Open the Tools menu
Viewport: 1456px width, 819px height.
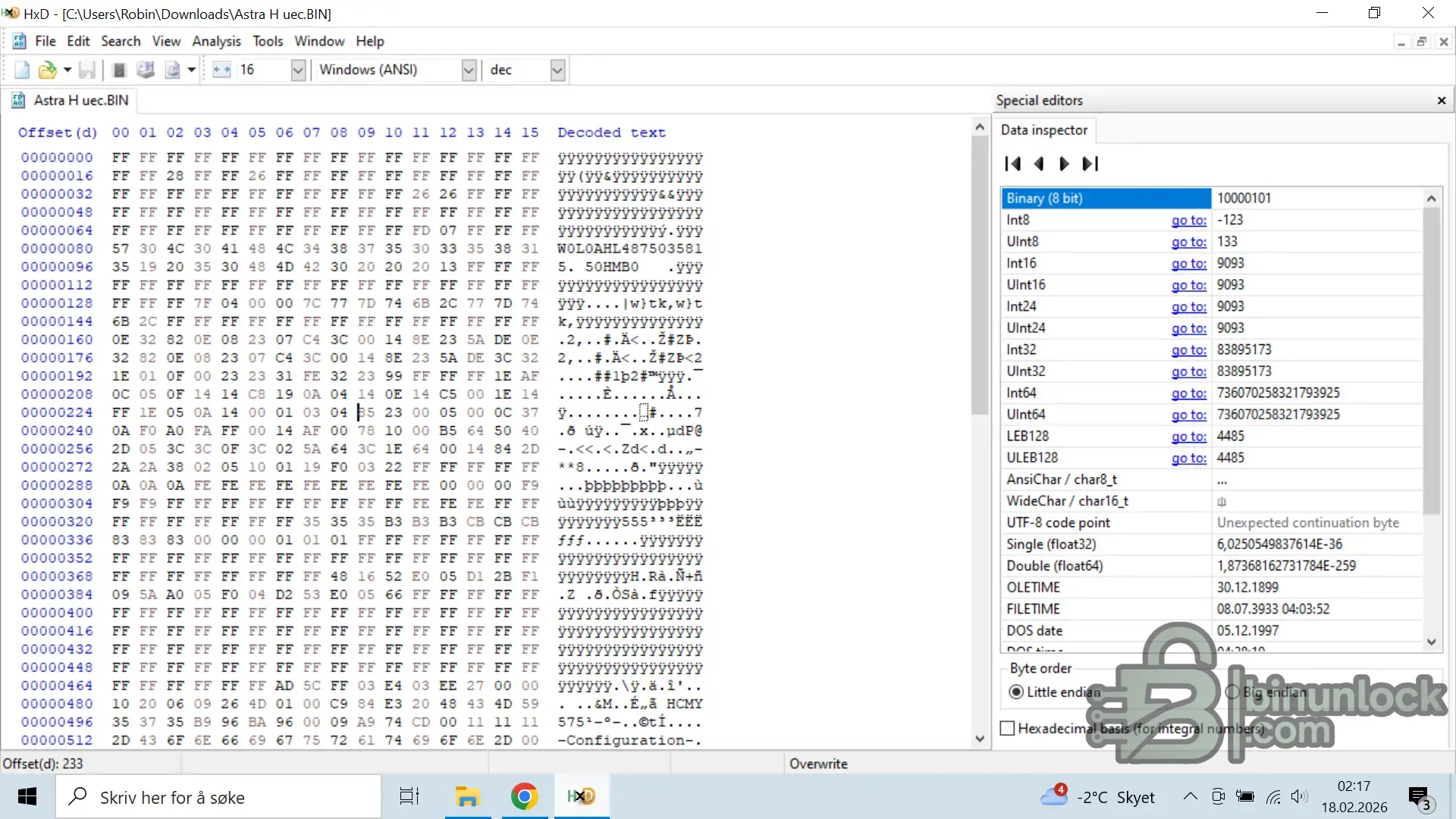tap(268, 41)
